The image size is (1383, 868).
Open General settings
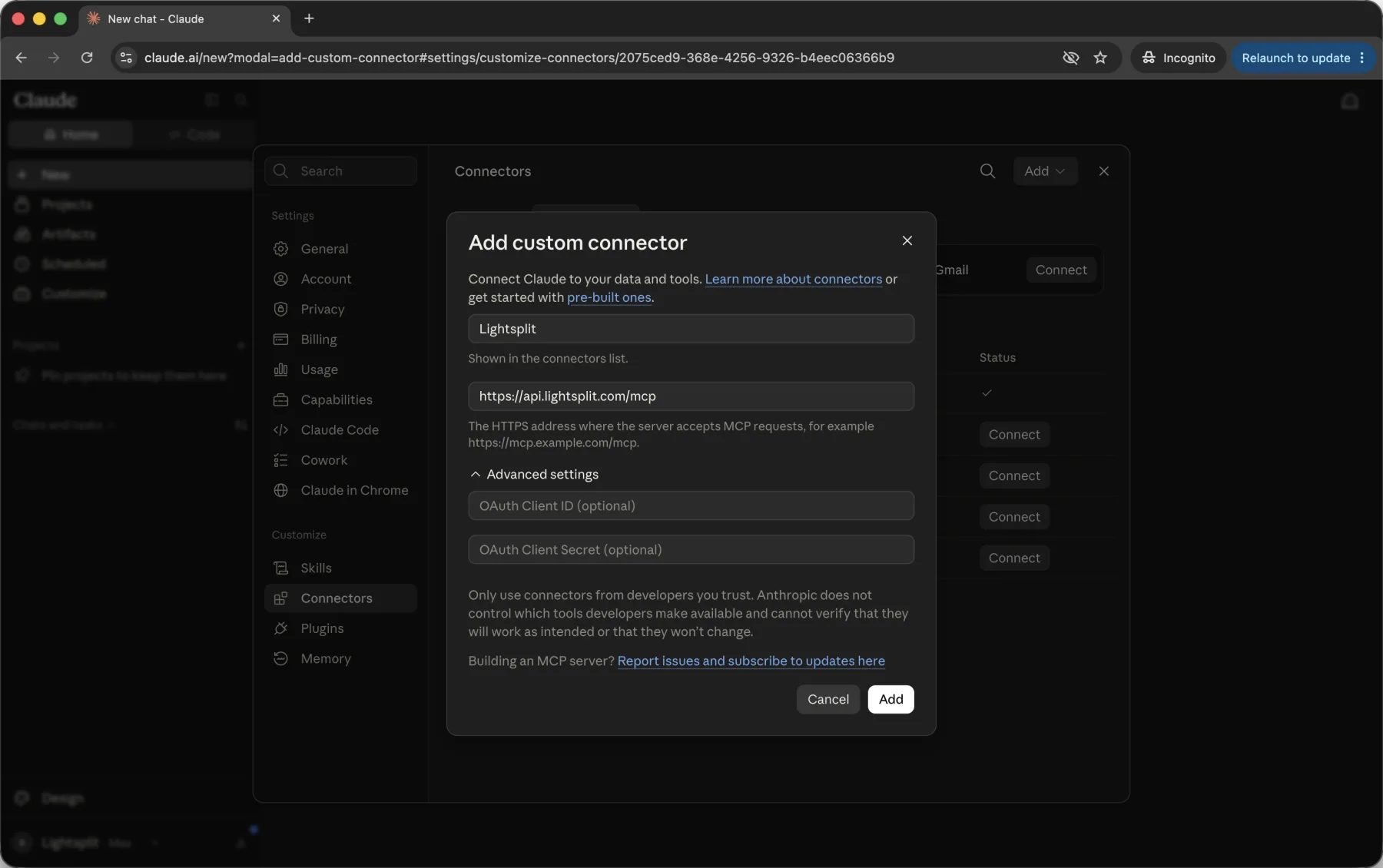click(x=340, y=249)
